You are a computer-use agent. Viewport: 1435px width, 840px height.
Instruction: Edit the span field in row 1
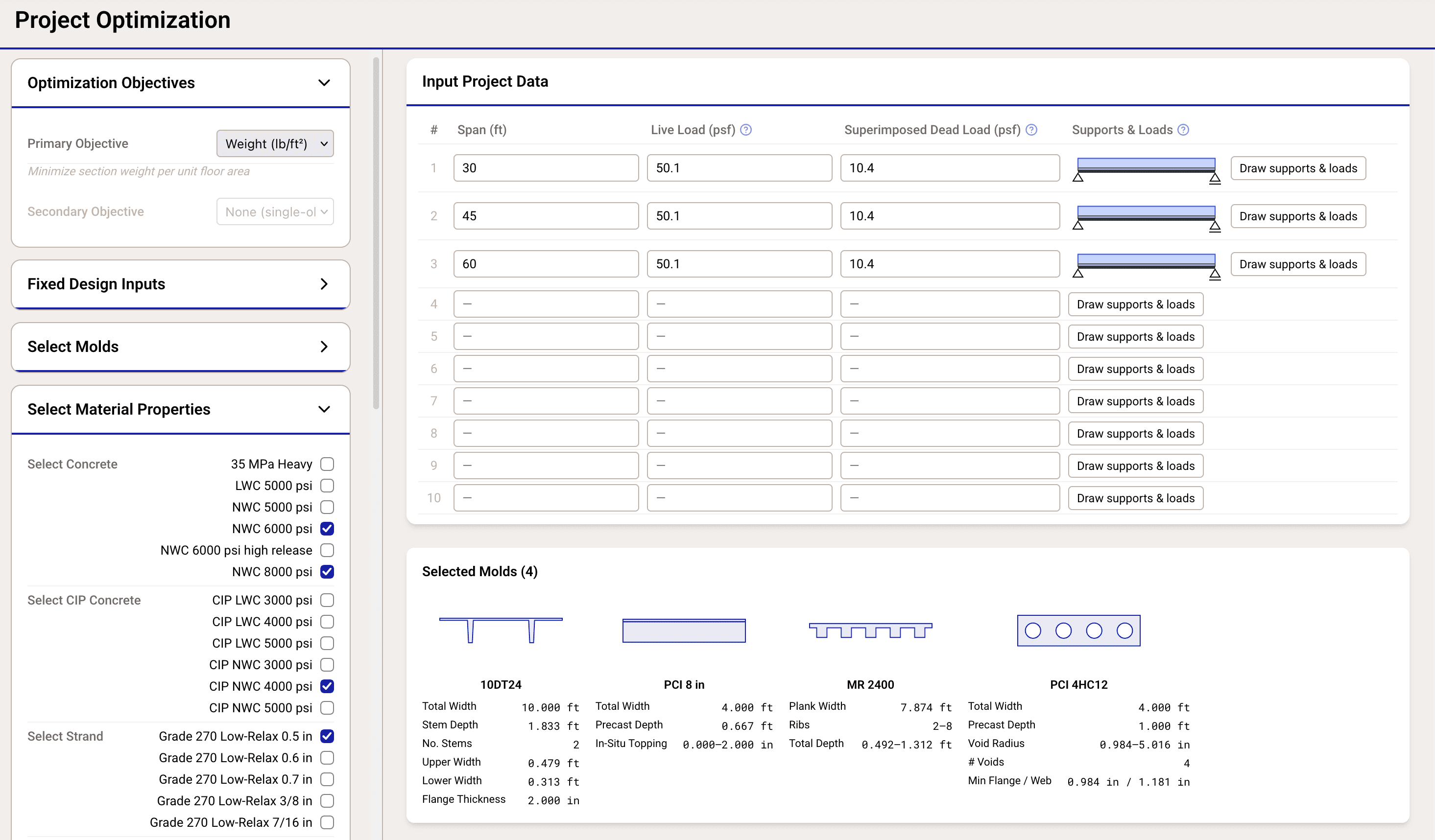[x=546, y=168]
